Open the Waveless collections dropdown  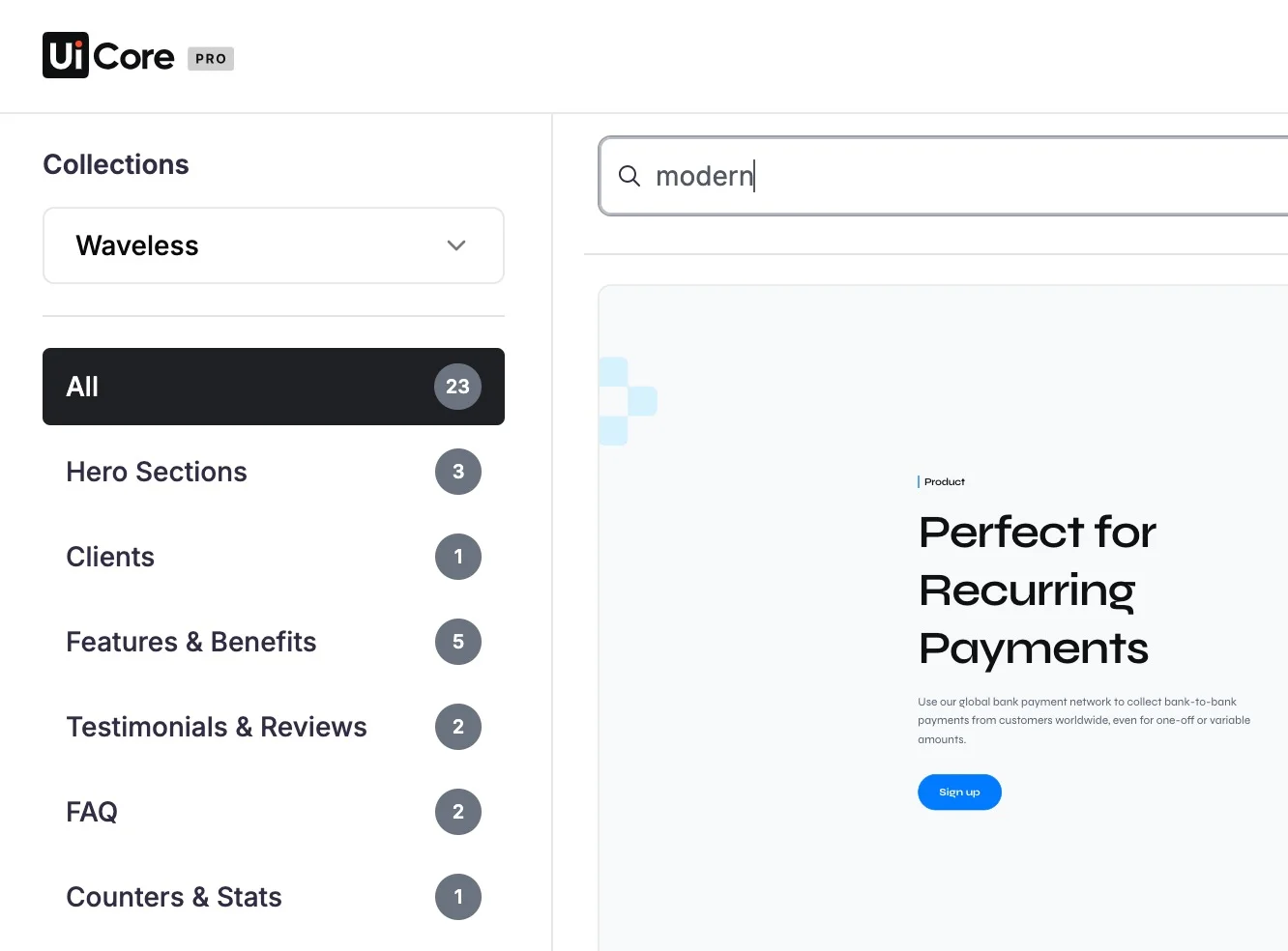(274, 245)
